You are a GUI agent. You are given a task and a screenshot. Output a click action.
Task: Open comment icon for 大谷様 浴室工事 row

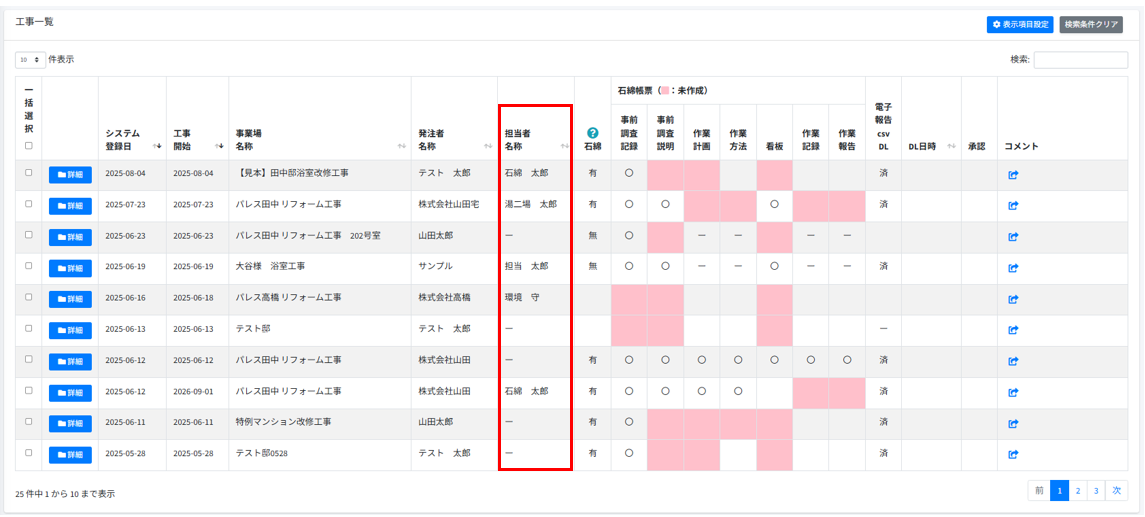1012,267
